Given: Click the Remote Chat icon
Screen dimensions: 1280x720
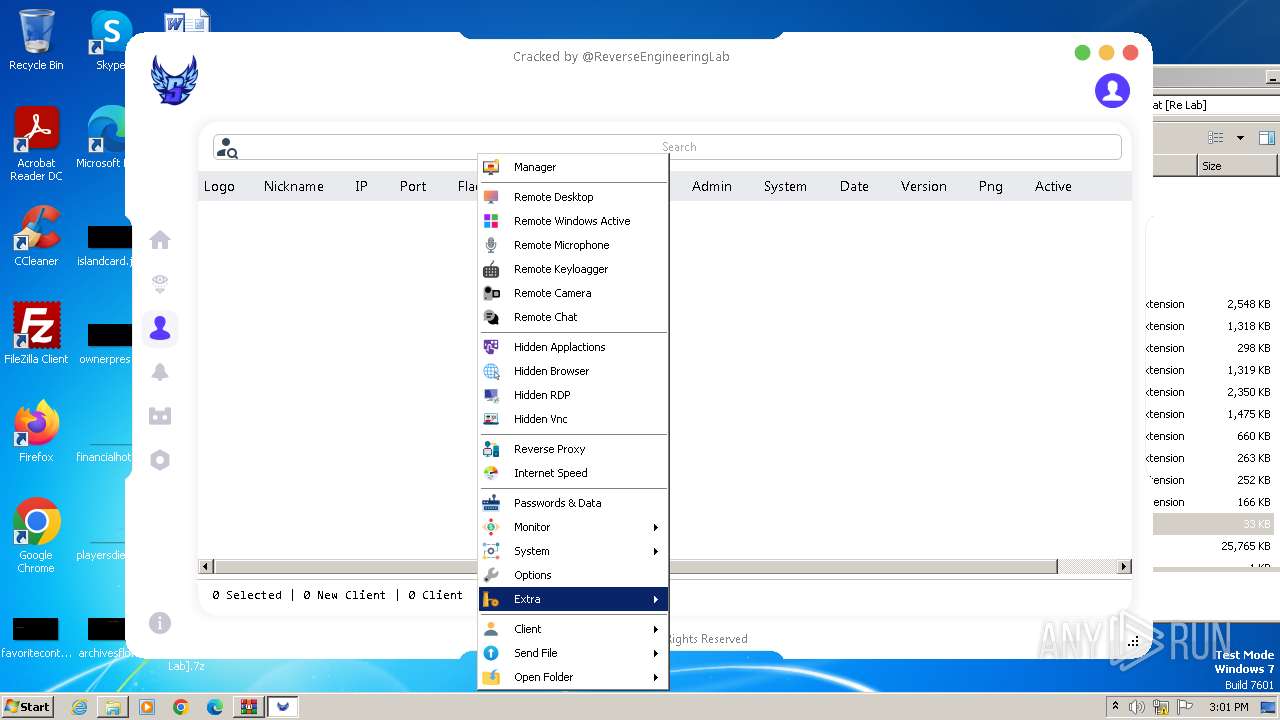Looking at the screenshot, I should click(x=491, y=317).
